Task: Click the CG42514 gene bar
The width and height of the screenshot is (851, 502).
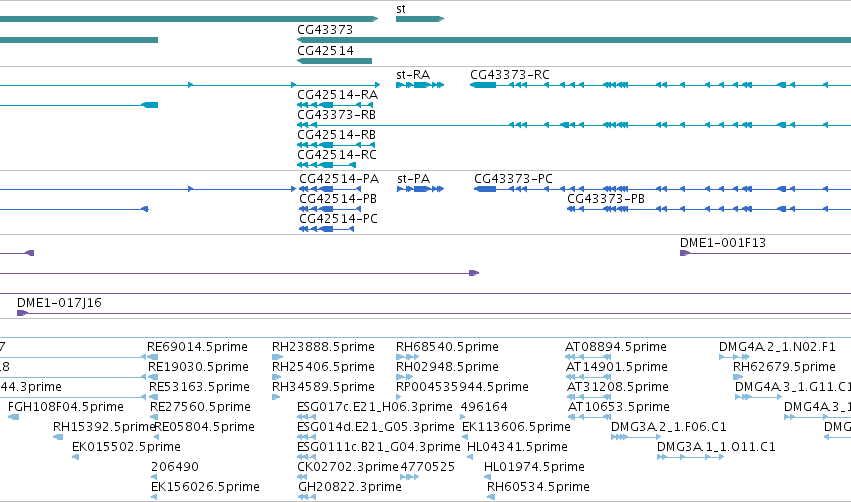Action: click(x=334, y=61)
